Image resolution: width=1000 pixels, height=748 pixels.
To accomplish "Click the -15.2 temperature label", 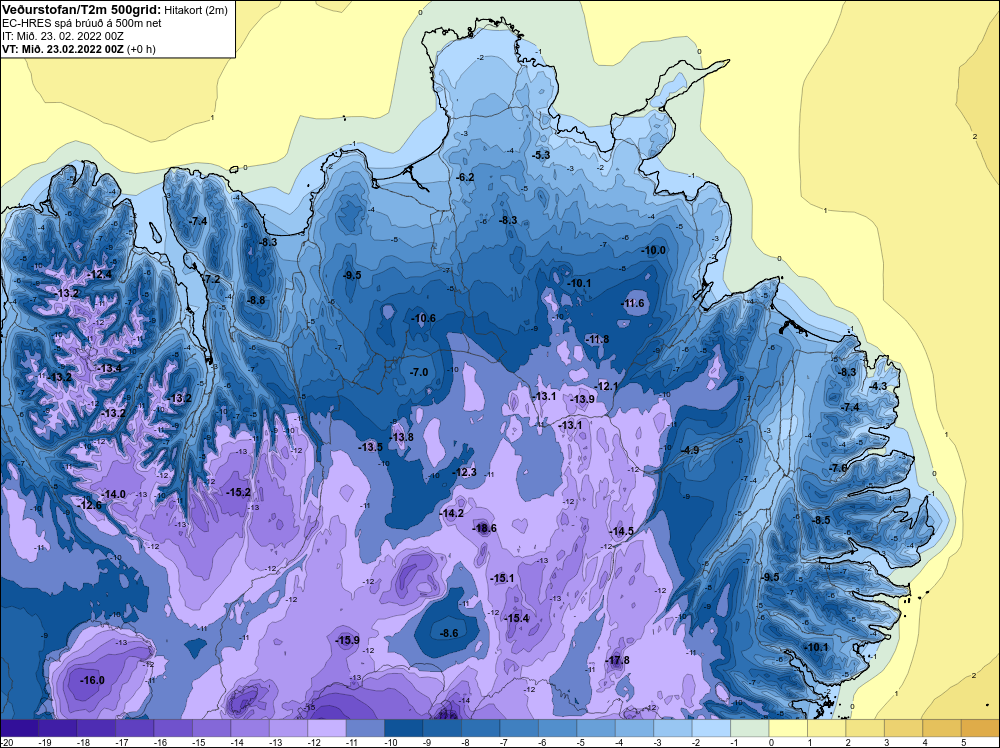I will [x=239, y=492].
